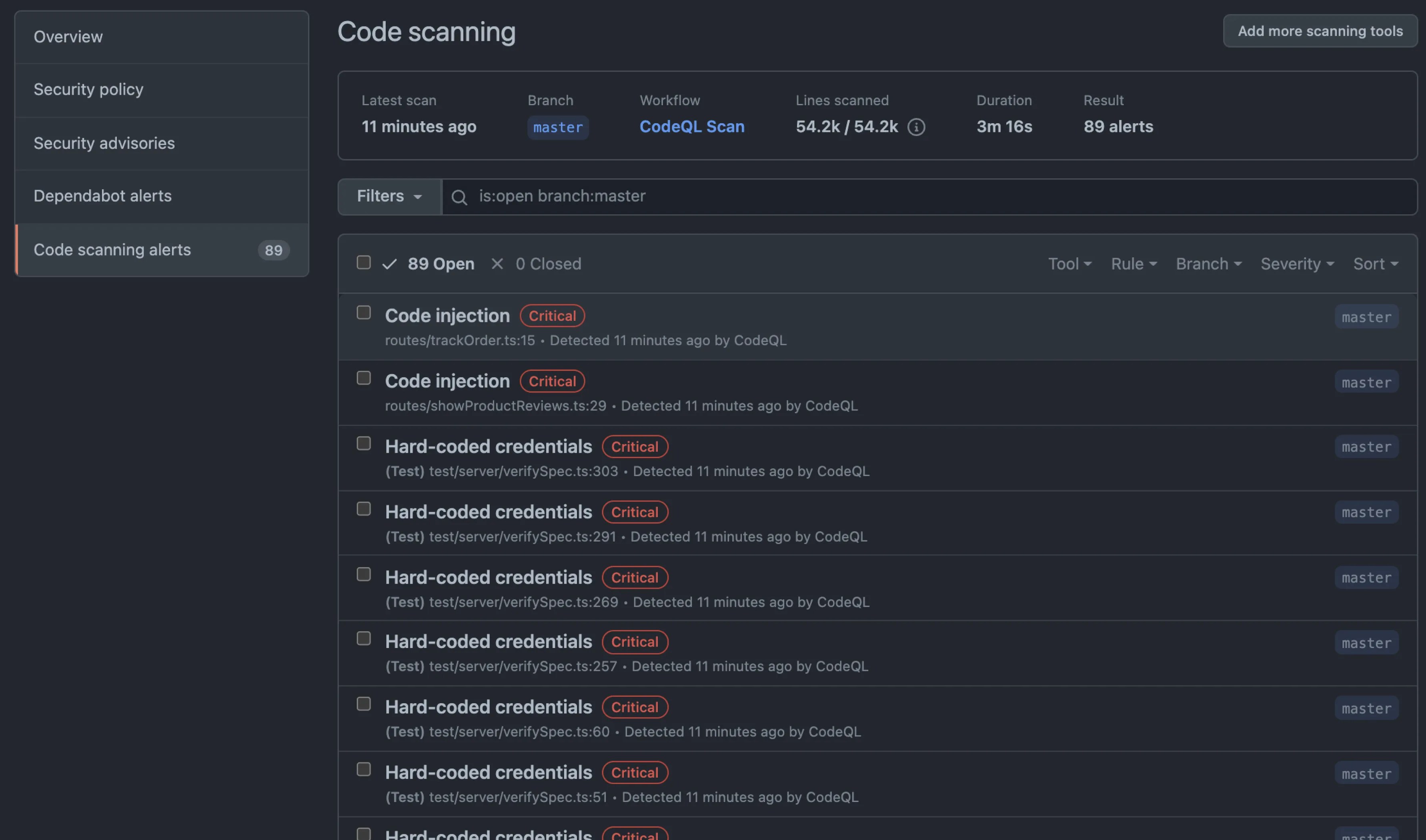Click the master badge next to Branch in scan summary
This screenshot has width=1426, height=840.
(x=557, y=127)
